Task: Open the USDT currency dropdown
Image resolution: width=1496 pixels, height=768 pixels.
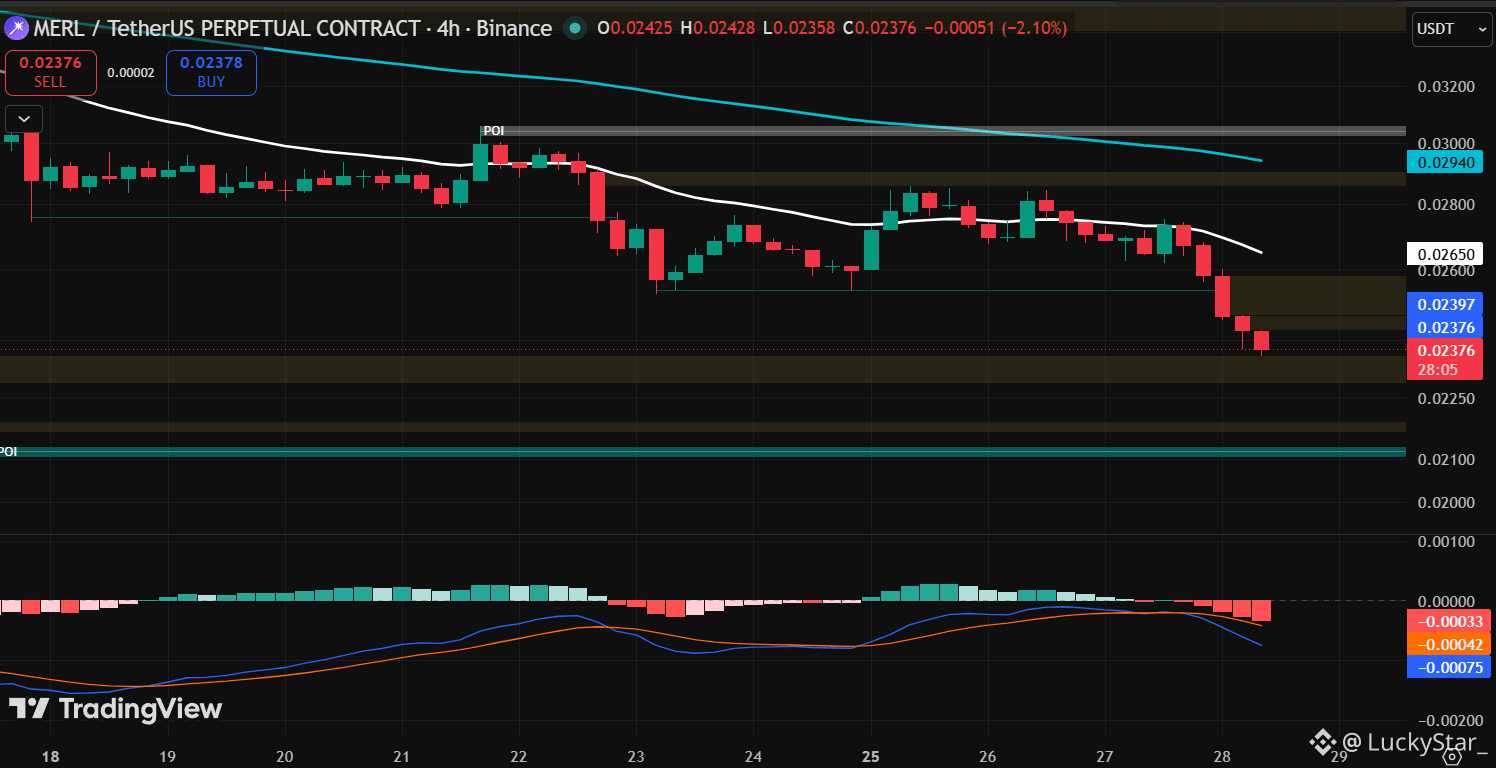Action: click(1452, 30)
